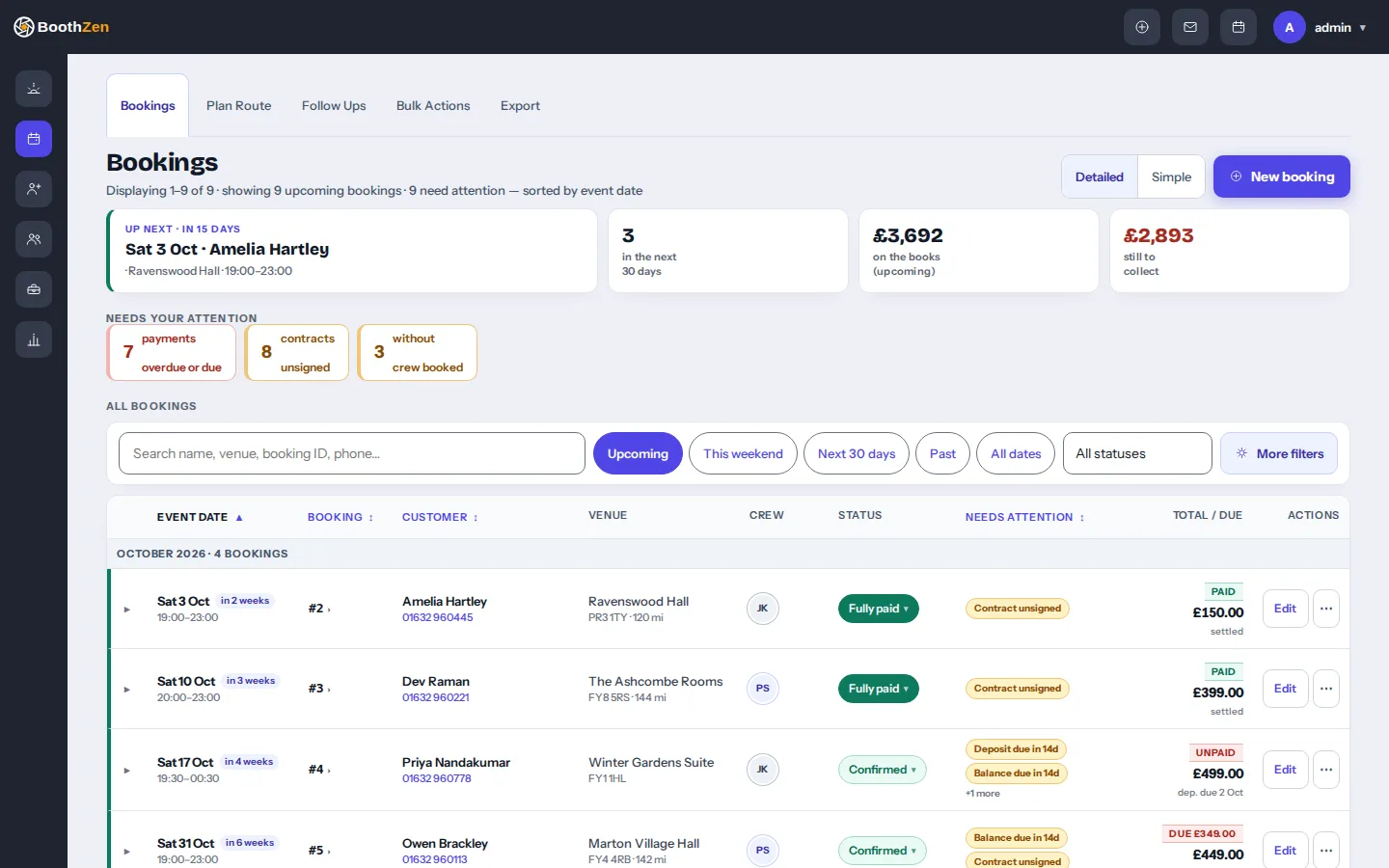The height and width of the screenshot is (868, 1389).
Task: Click the PS crew badge for Owen Brackley
Action: tap(763, 851)
